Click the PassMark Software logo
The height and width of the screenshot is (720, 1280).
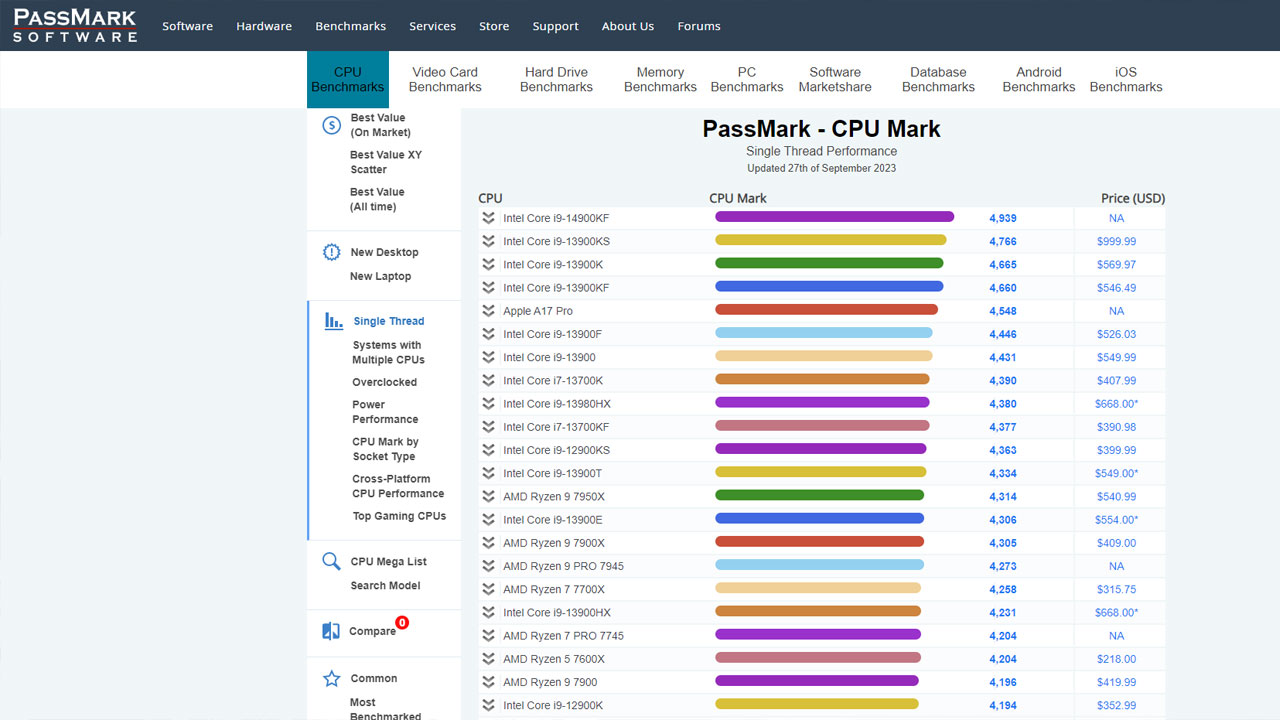[75, 25]
